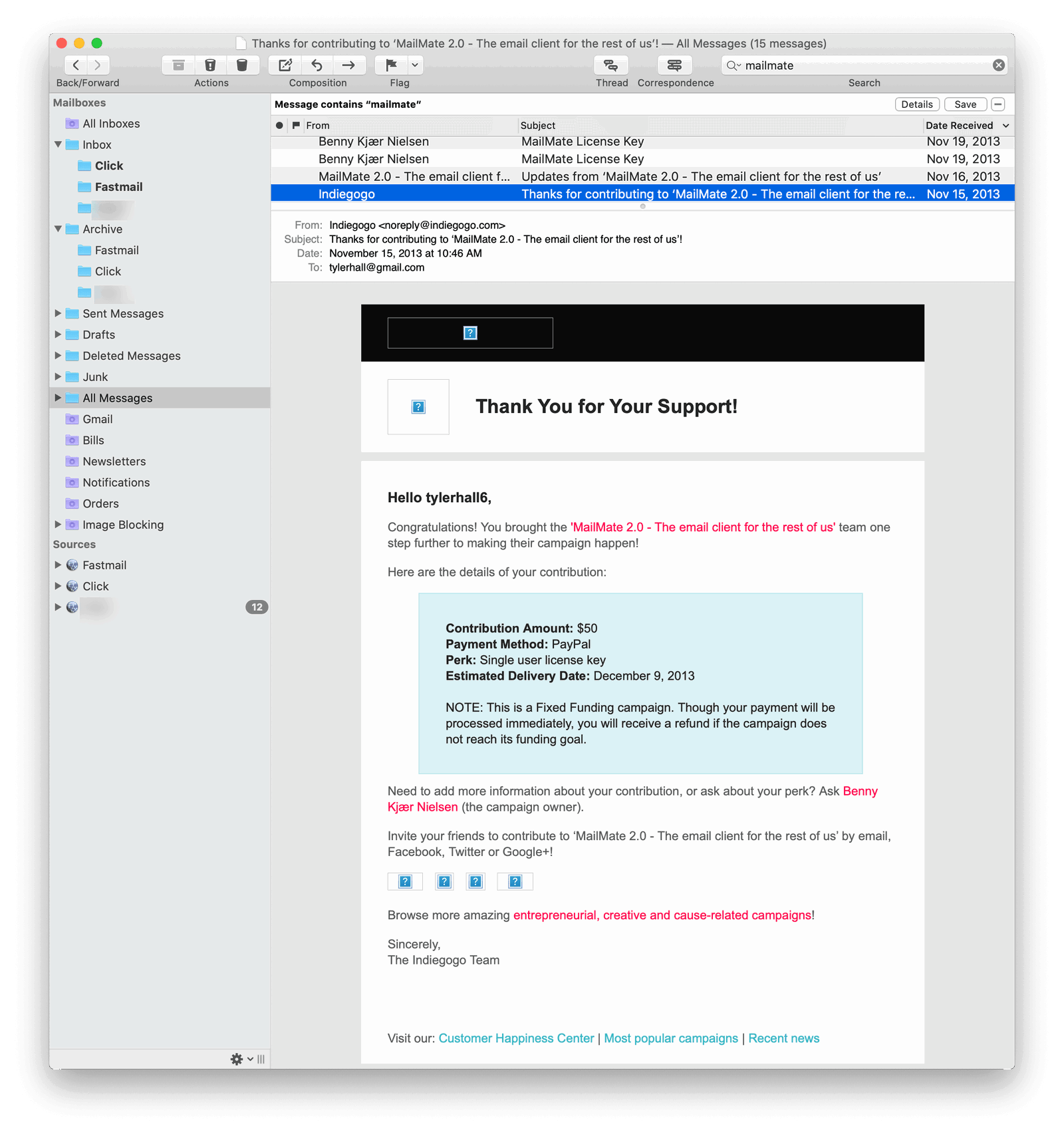Remove the search filter with minus button
This screenshot has height=1134, width=1064.
click(997, 104)
